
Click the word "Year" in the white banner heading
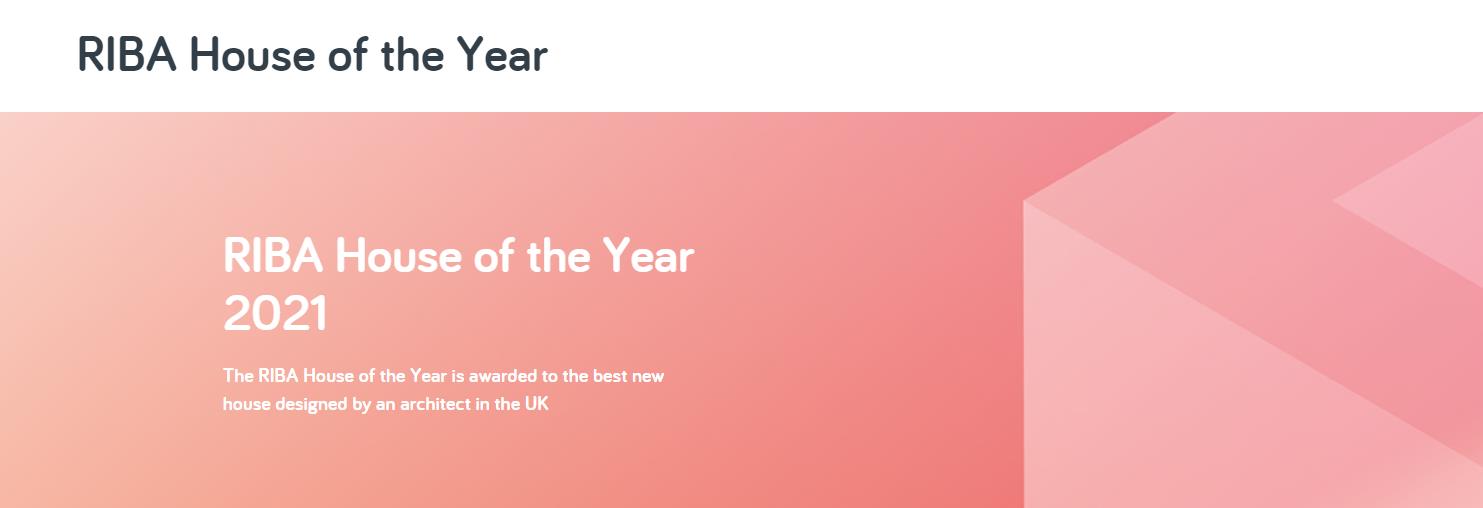pos(648,257)
